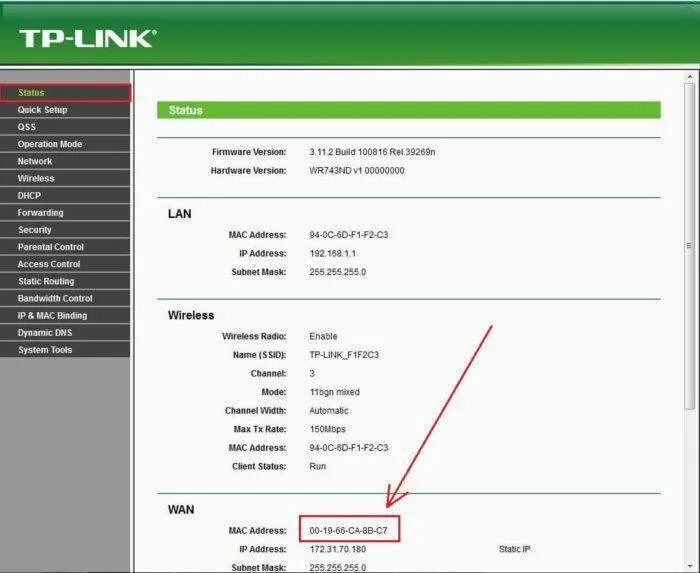The image size is (700, 573).
Task: Select Channel Width Automatic value
Action: tap(329, 411)
